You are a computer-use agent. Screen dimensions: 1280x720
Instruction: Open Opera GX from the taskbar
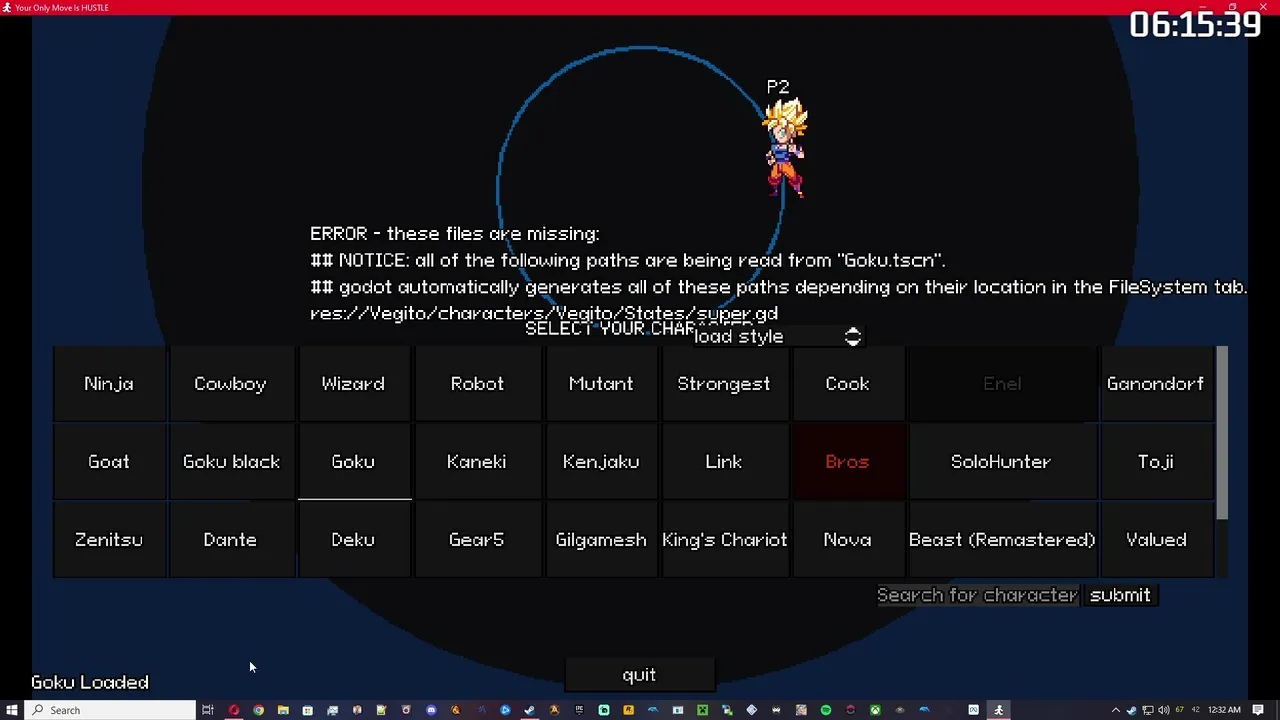point(234,710)
